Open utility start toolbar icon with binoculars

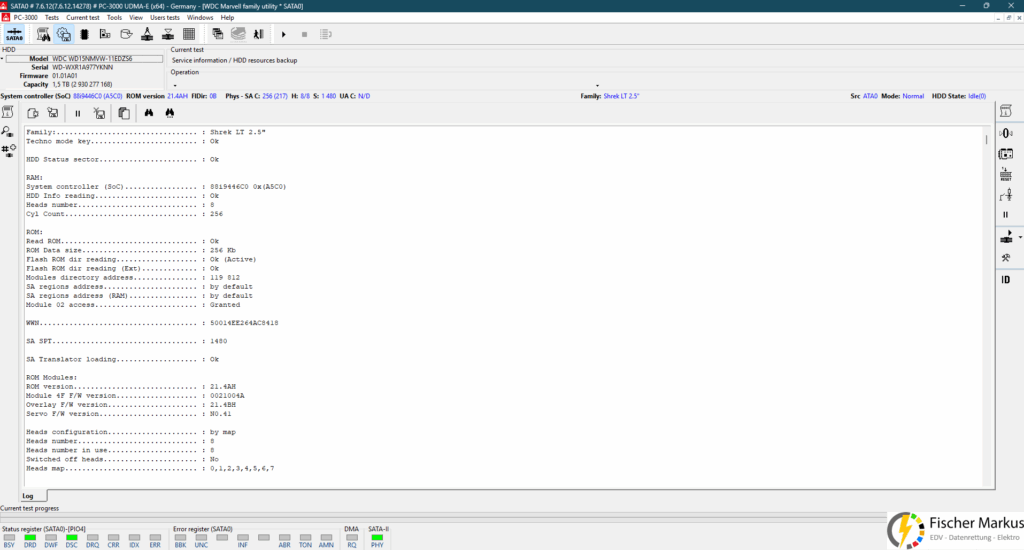43,35
